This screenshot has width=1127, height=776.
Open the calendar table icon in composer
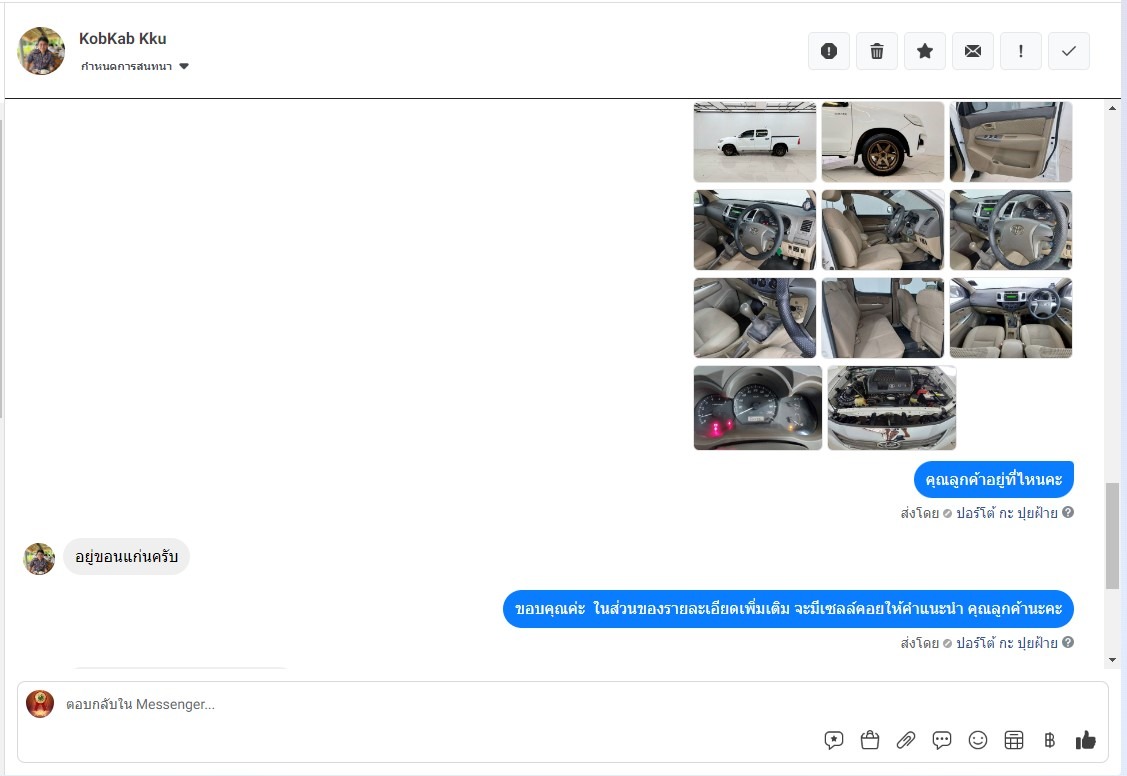point(1013,740)
